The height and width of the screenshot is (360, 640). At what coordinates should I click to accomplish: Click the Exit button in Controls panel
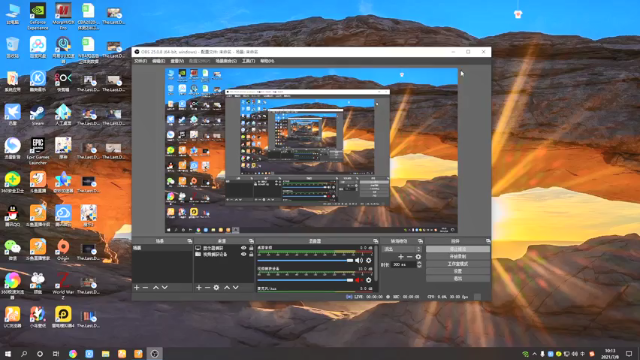pos(458,278)
